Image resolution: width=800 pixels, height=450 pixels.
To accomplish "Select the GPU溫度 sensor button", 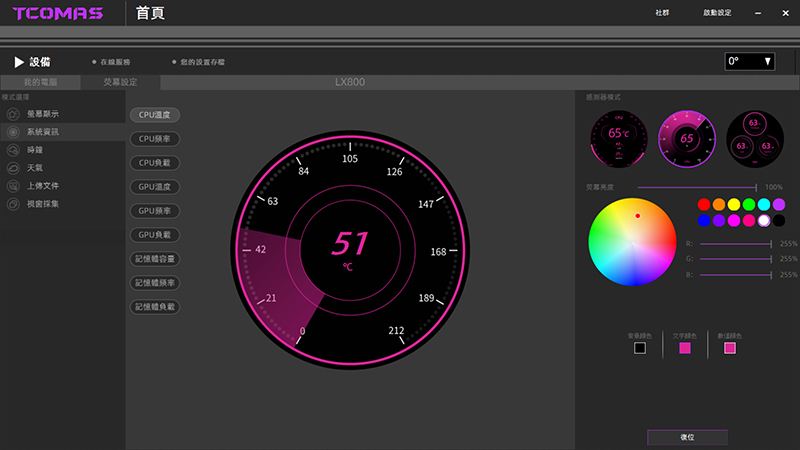I will 154,186.
